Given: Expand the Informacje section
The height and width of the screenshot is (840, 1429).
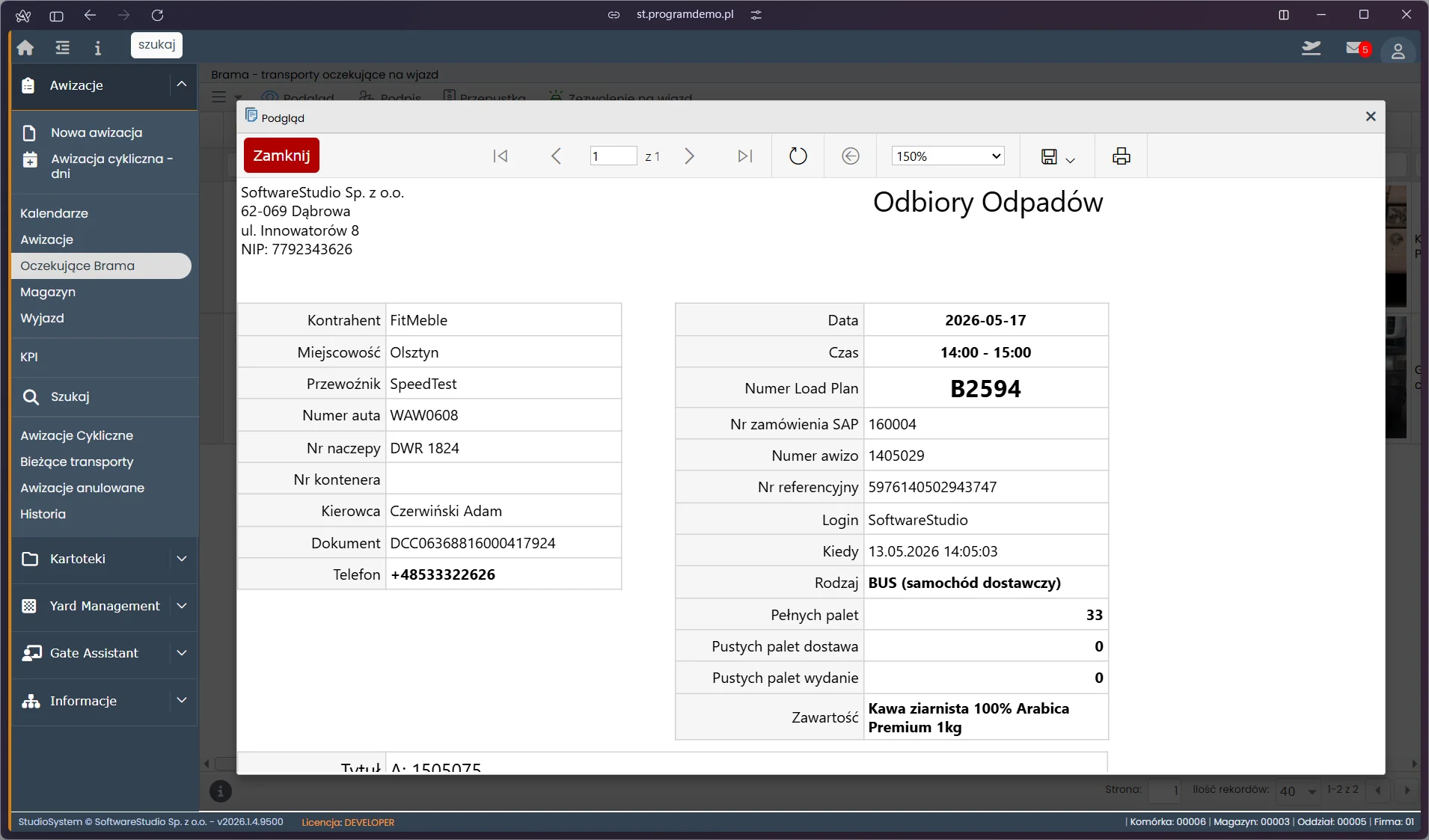Looking at the screenshot, I should coord(182,701).
